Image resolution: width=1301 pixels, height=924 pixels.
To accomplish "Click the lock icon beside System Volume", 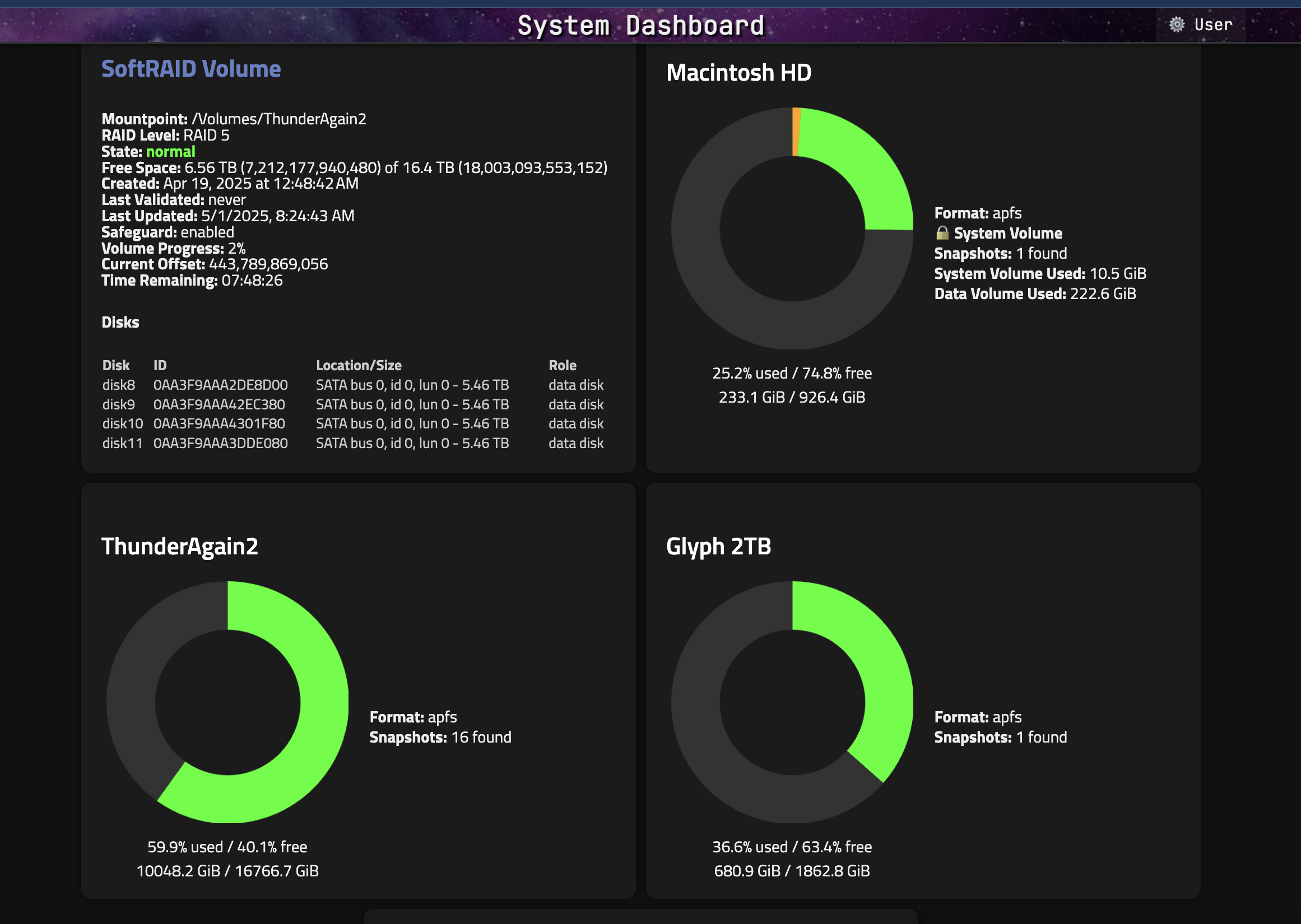I will click(x=942, y=234).
